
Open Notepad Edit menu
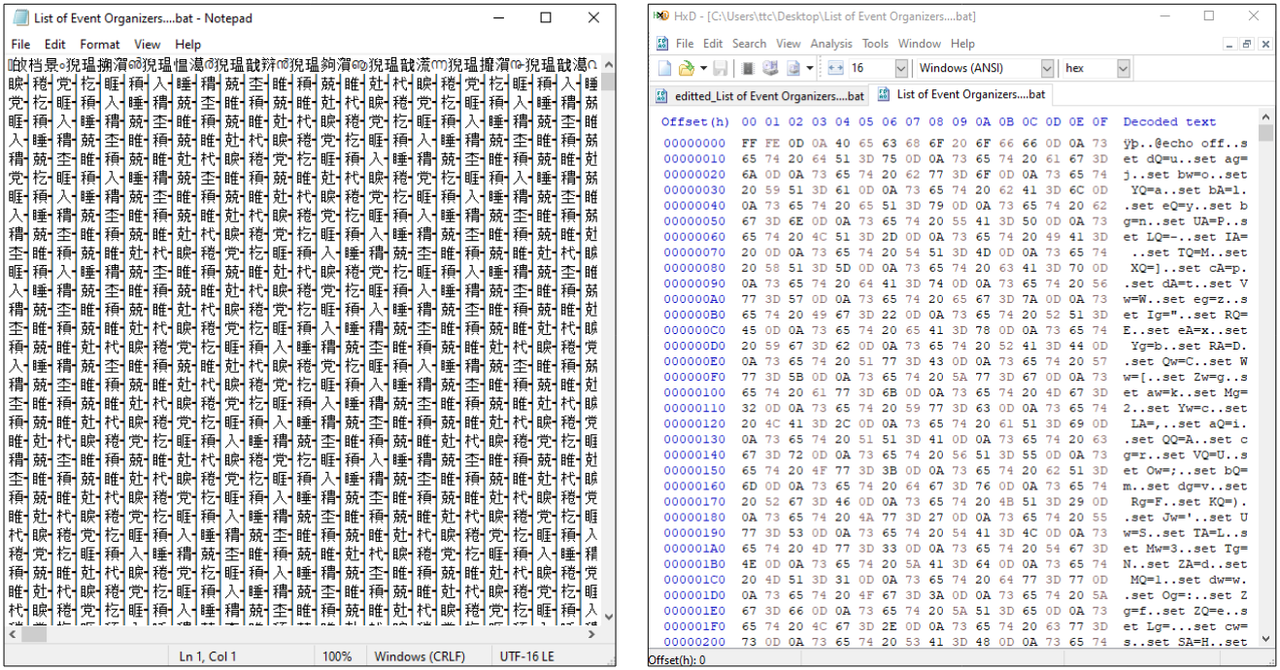(55, 44)
